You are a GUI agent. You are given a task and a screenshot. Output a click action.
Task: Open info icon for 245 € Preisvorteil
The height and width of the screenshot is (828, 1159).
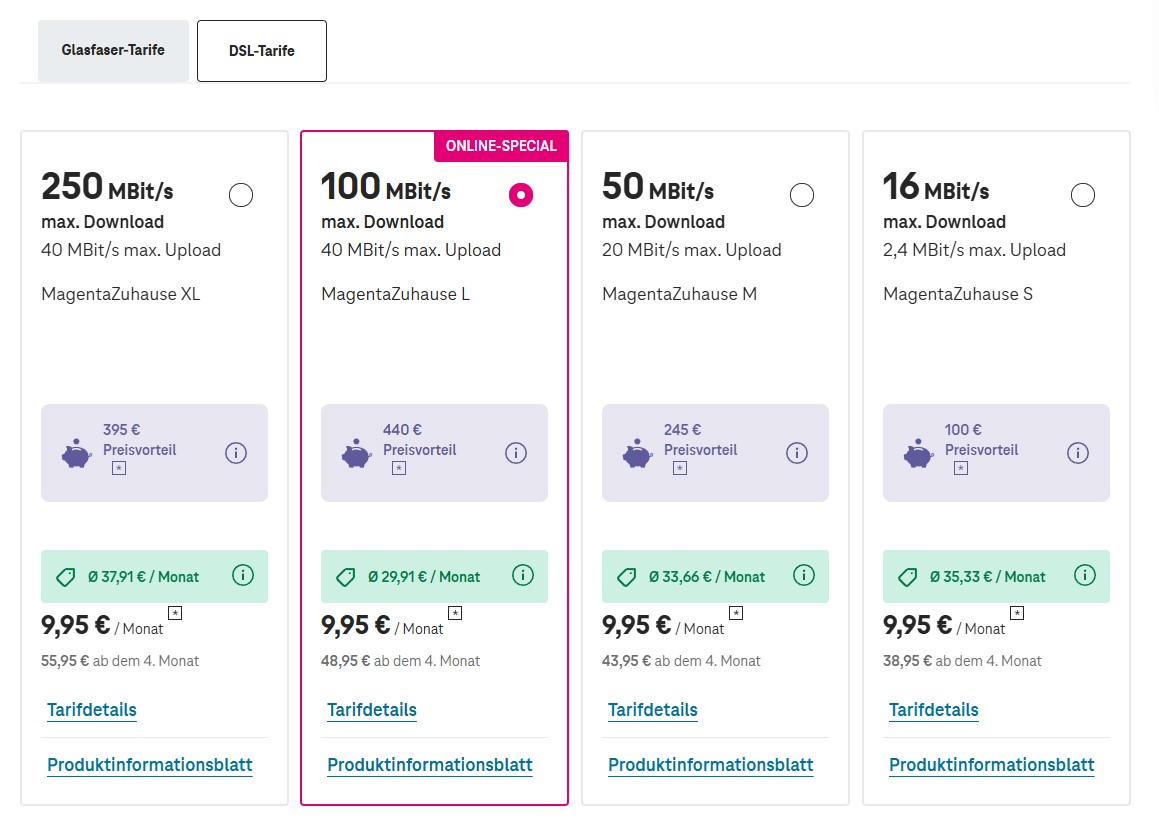click(x=797, y=452)
